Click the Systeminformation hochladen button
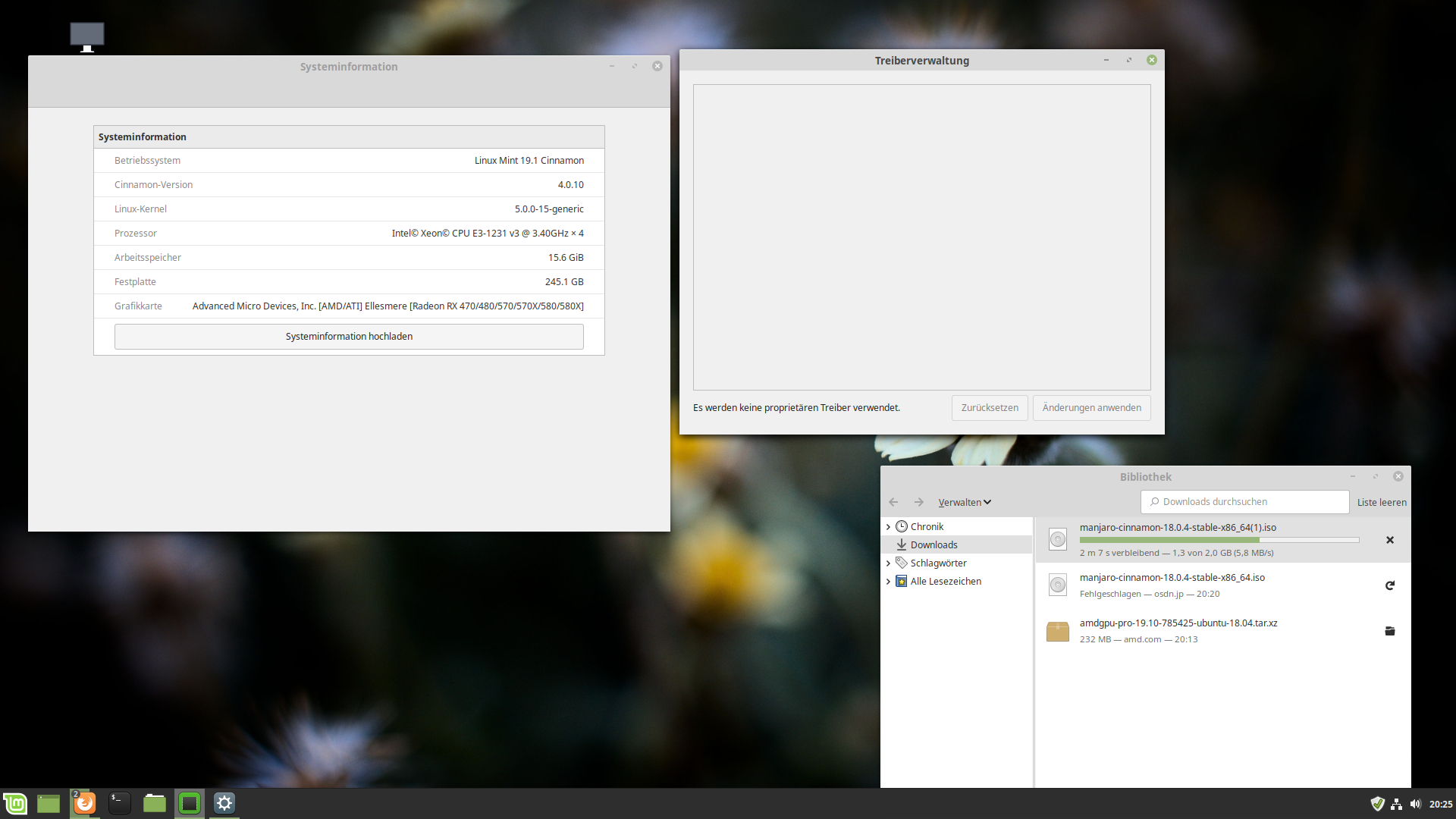Viewport: 1456px width, 819px height. tap(349, 337)
